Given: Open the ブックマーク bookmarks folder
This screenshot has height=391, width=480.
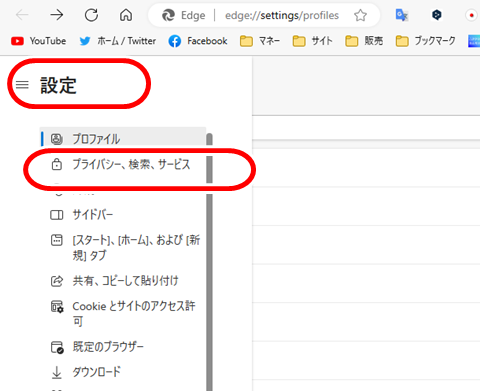Looking at the screenshot, I should 425,41.
